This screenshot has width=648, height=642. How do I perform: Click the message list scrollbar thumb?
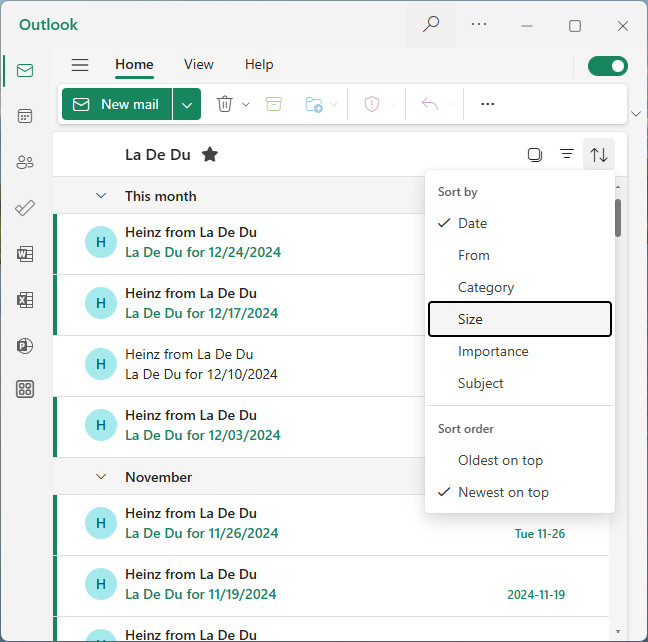618,218
